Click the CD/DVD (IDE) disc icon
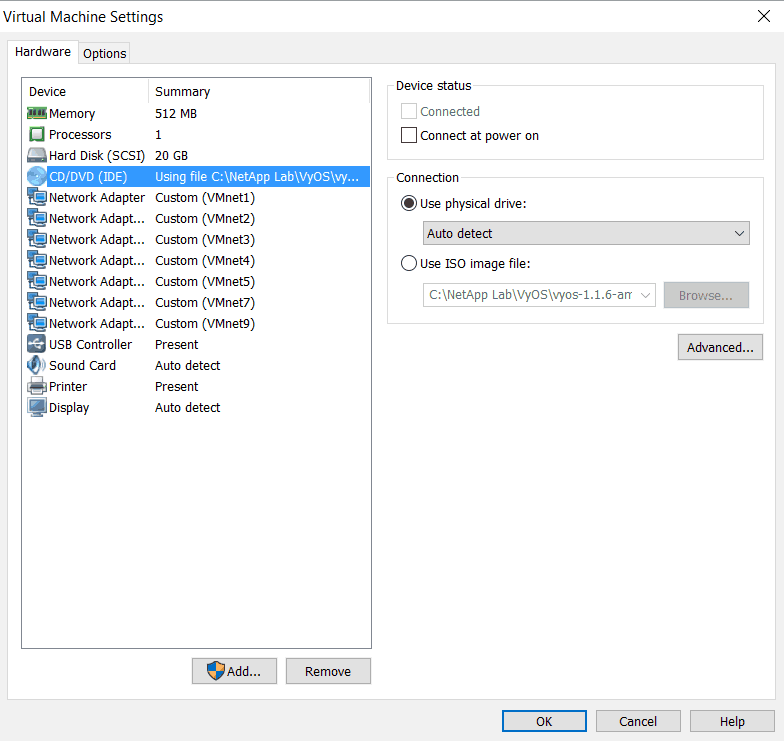The width and height of the screenshot is (784, 741). pyautogui.click(x=37, y=177)
